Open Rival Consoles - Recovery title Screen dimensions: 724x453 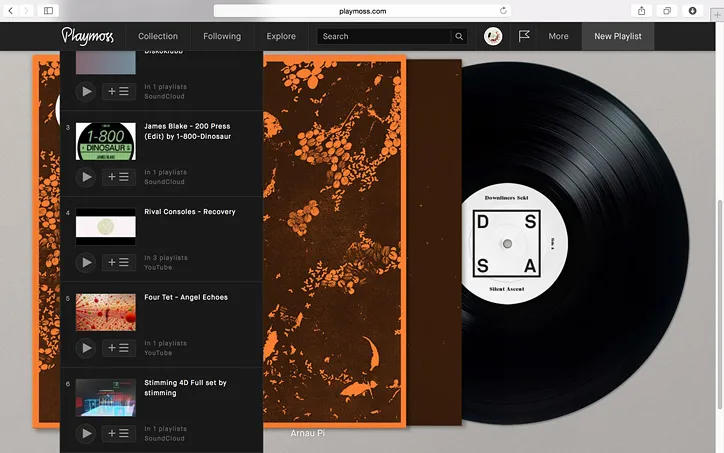click(190, 211)
